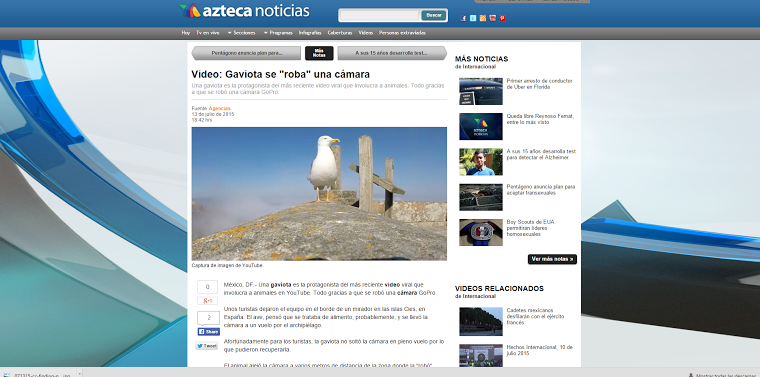Viewport: 760px width, 377px height.
Task: Open Primer arresto de conductor de Uber thumbnail
Action: [x=481, y=91]
